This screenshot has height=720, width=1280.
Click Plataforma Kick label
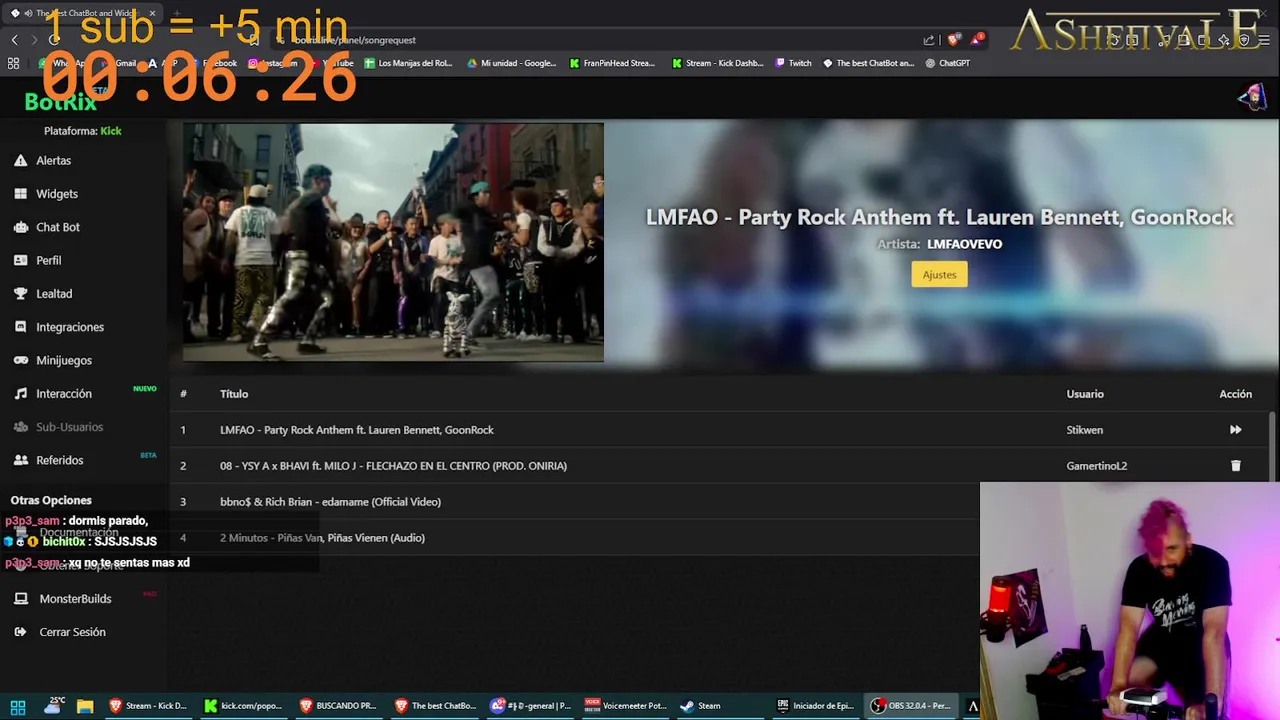(83, 131)
